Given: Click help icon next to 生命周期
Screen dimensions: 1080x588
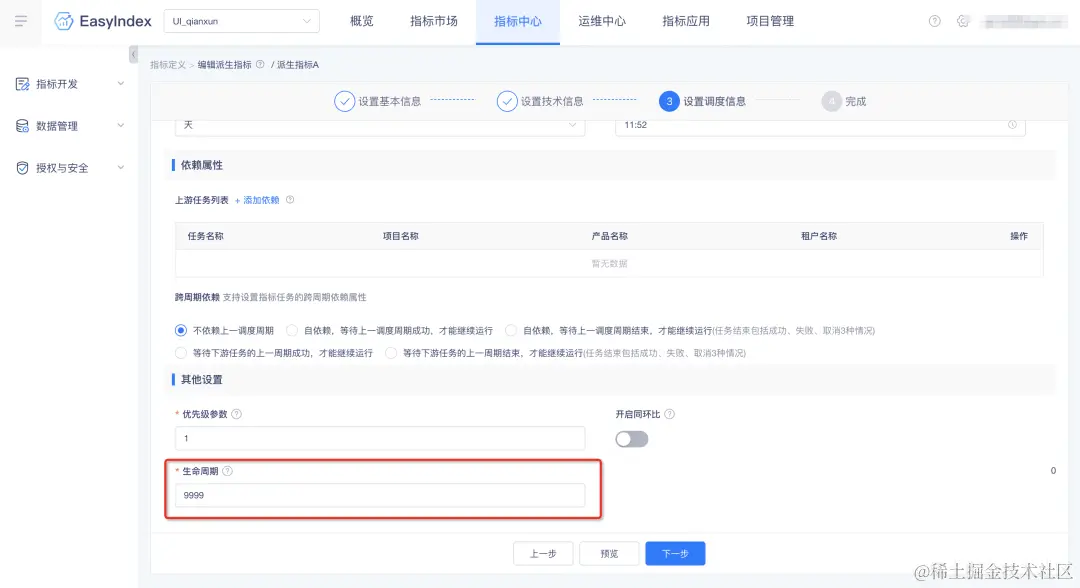Looking at the screenshot, I should [227, 471].
